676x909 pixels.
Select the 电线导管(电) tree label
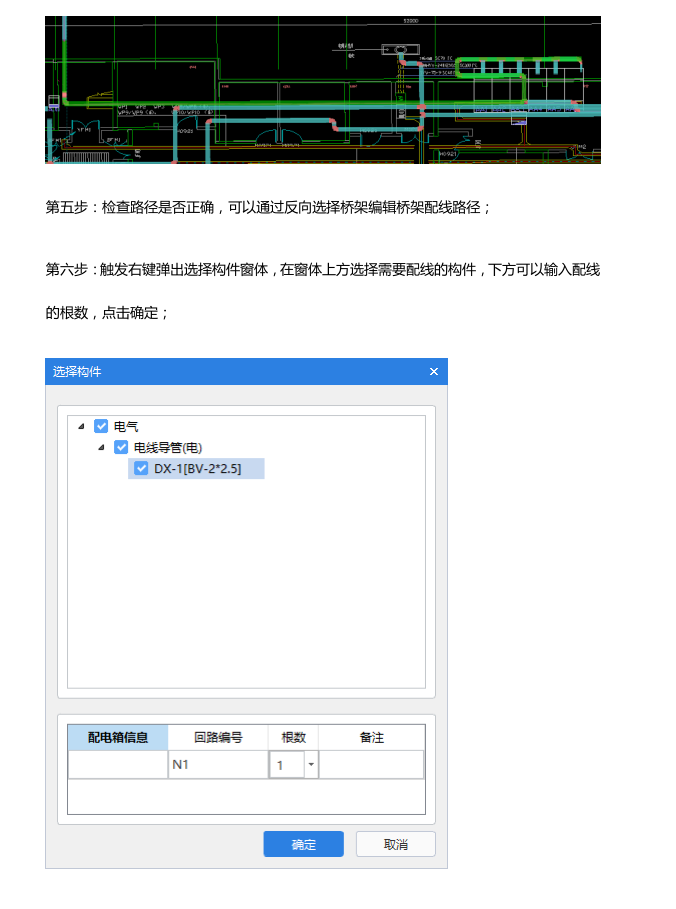click(x=168, y=448)
